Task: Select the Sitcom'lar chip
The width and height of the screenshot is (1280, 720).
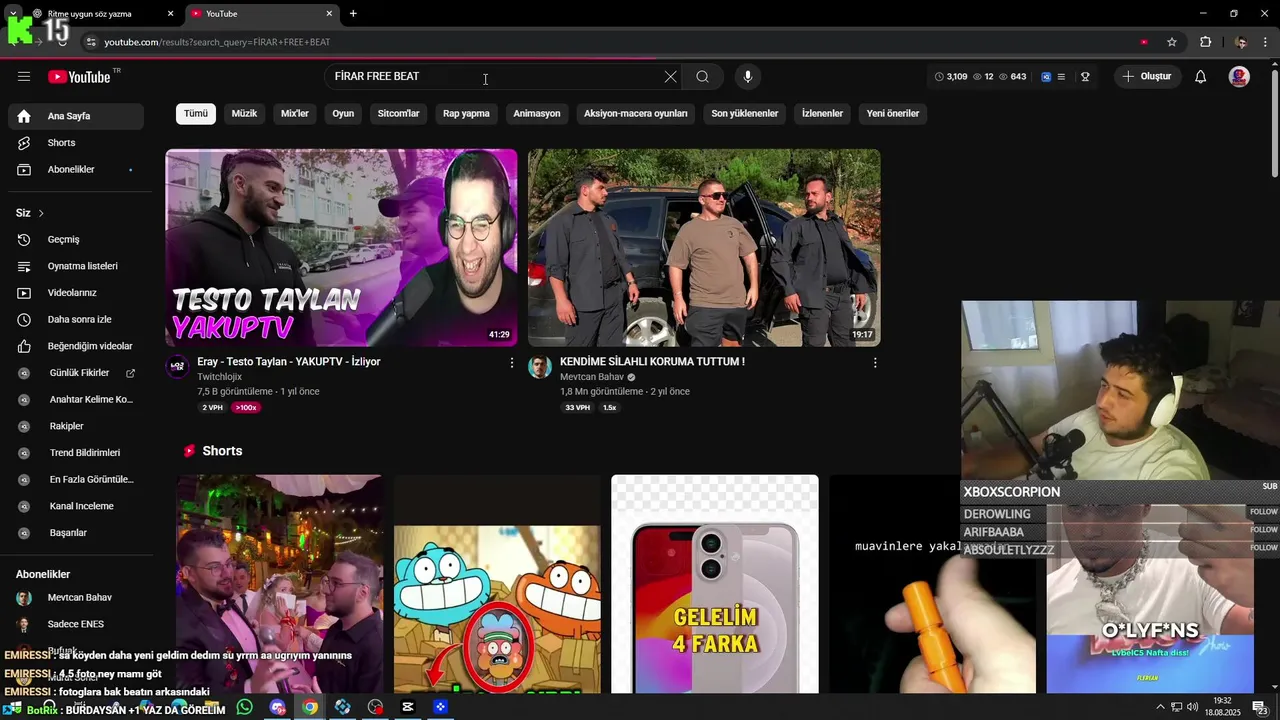Action: coord(399,114)
